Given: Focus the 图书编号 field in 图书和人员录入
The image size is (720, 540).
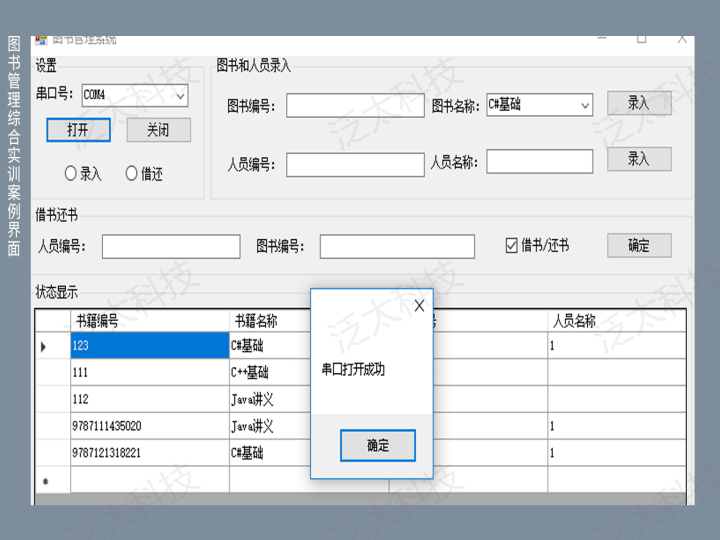Looking at the screenshot, I should tap(355, 105).
